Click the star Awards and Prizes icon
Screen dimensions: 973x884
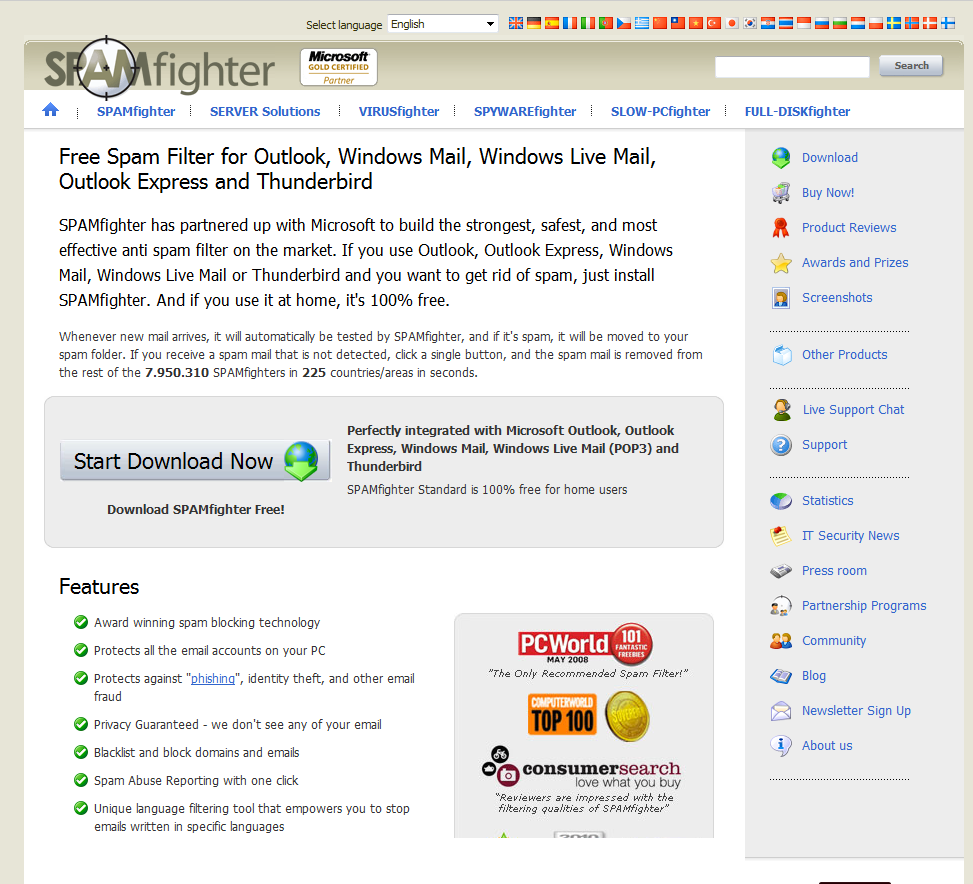[x=781, y=263]
